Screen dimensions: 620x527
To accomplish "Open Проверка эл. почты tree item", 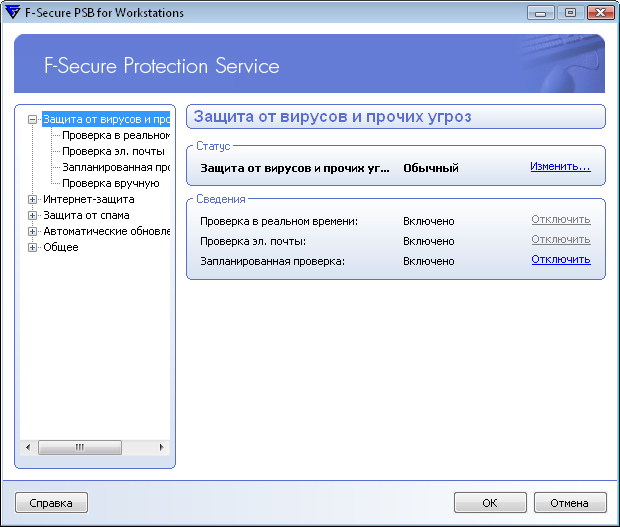I will [113, 151].
